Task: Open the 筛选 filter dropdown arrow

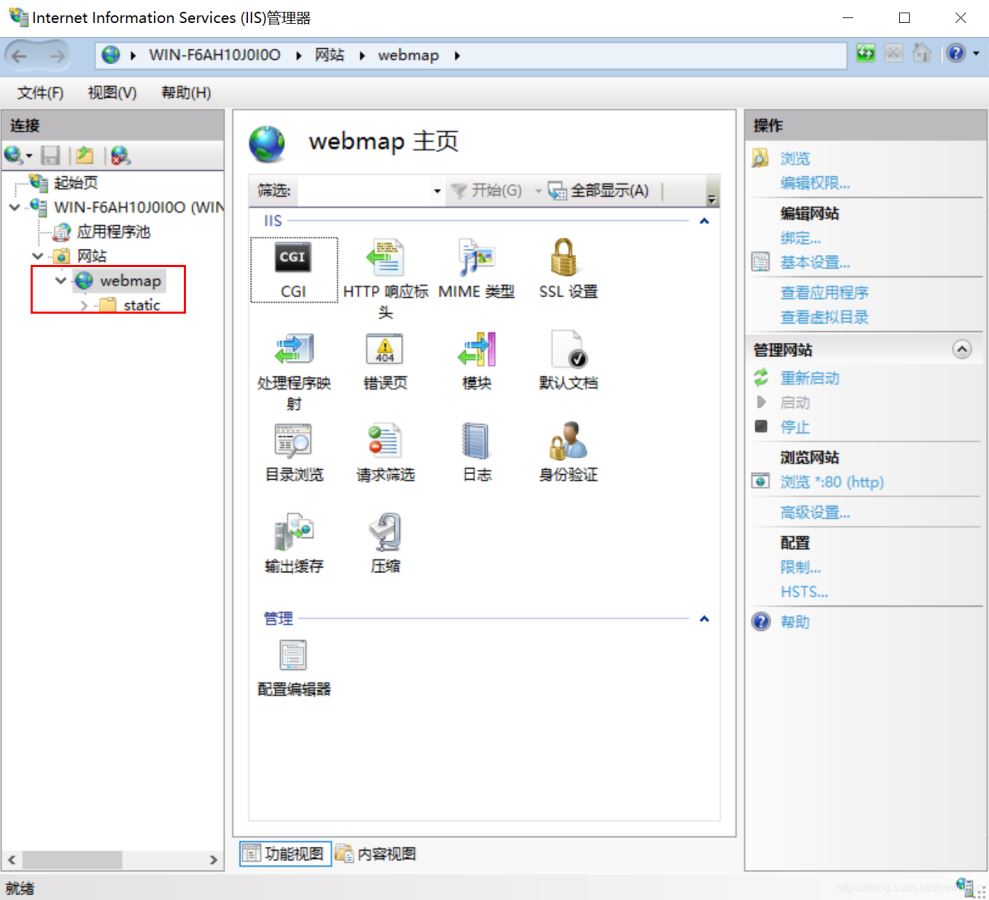Action: [437, 191]
